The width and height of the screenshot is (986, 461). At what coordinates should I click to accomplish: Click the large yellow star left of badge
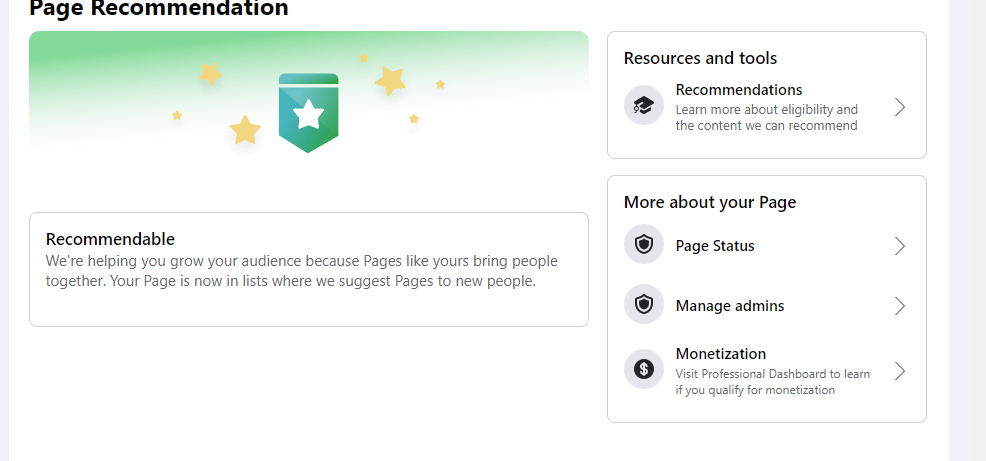click(245, 130)
